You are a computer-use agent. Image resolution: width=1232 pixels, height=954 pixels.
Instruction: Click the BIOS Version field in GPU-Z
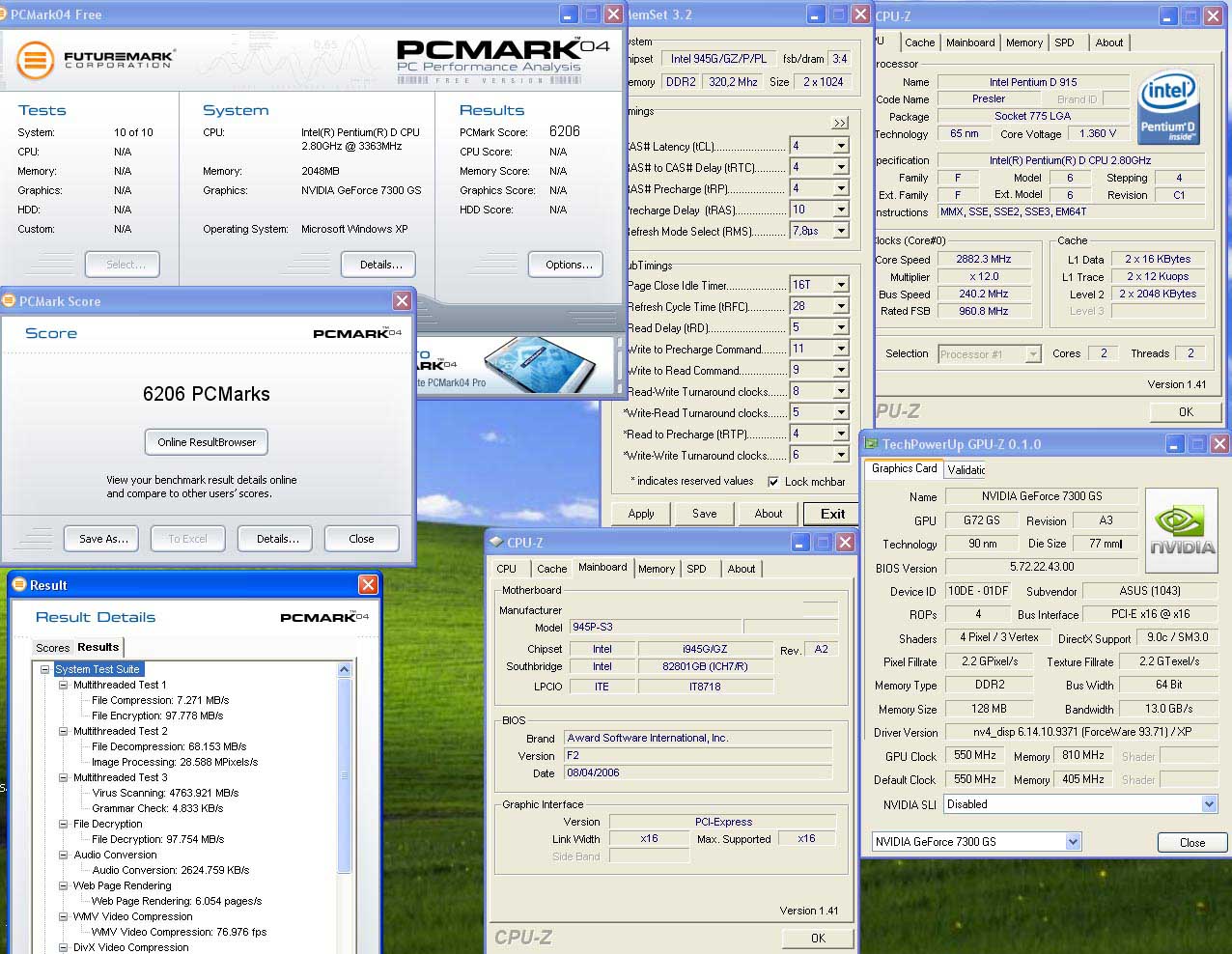pos(1043,567)
